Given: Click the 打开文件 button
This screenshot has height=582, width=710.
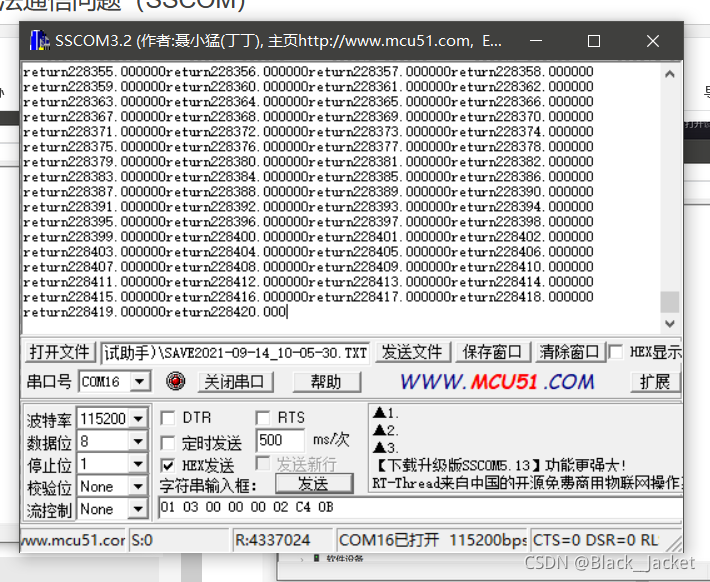Looking at the screenshot, I should [x=60, y=352].
